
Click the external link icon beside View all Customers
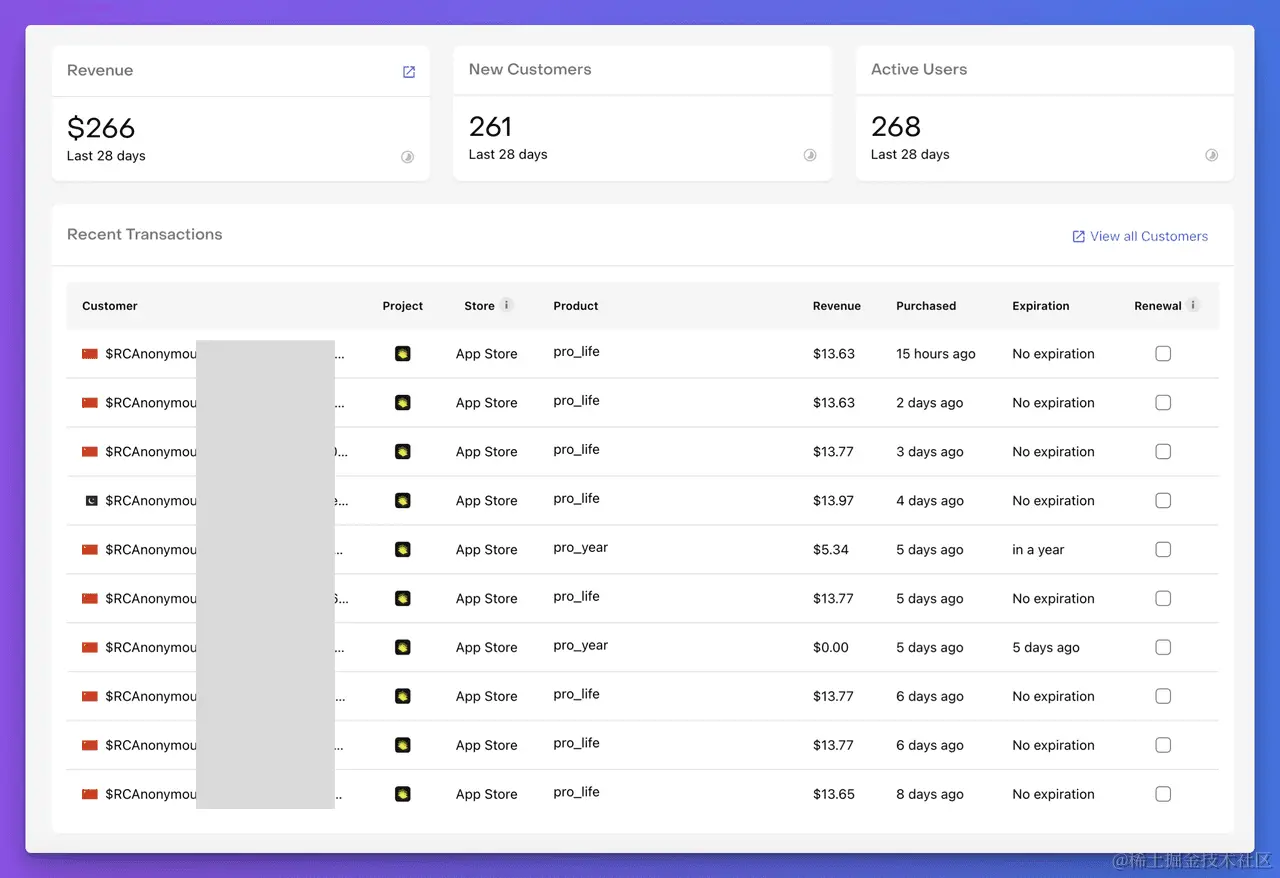[1078, 237]
